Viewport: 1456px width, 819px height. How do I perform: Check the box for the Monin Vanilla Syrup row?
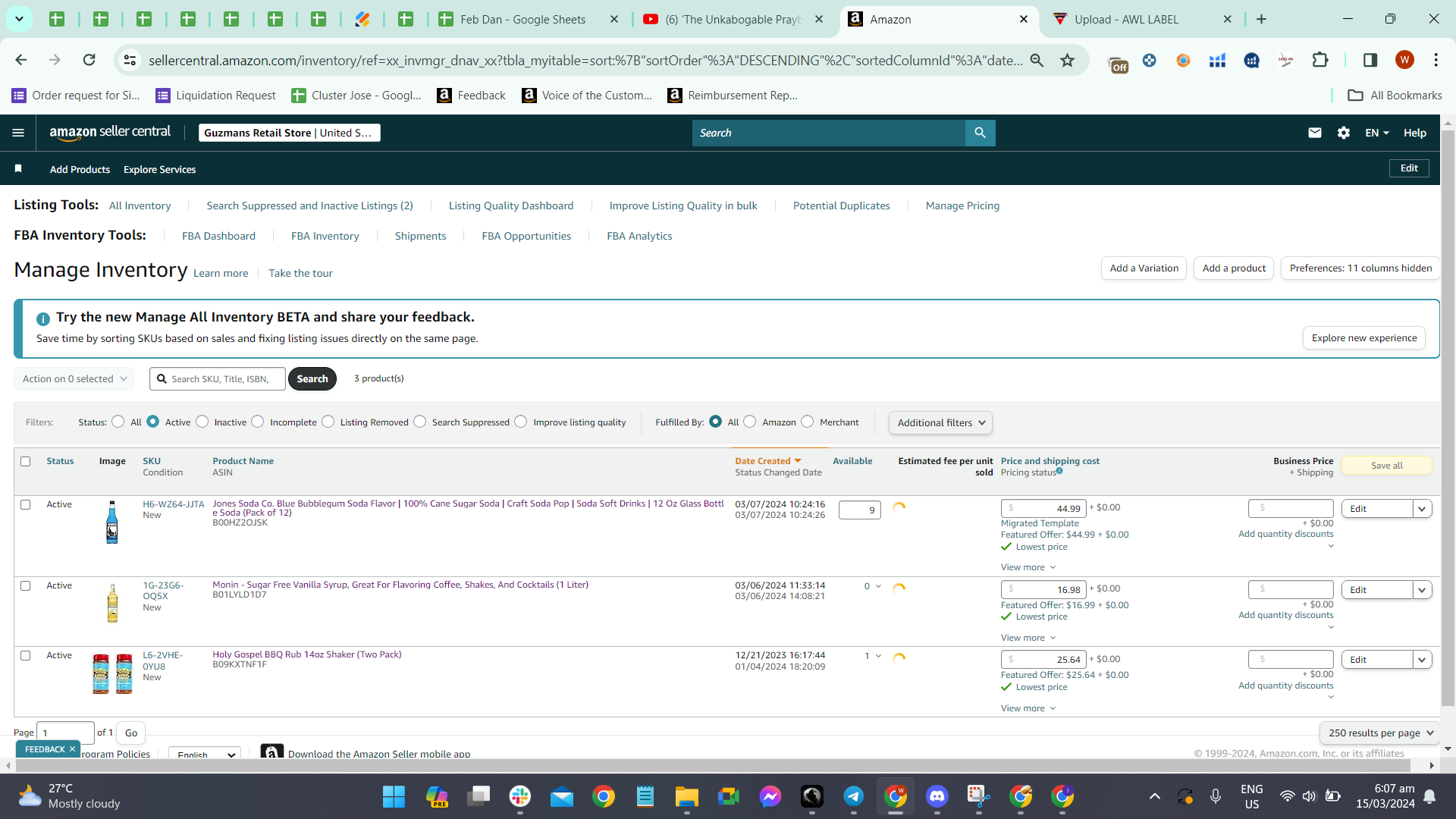tap(26, 585)
